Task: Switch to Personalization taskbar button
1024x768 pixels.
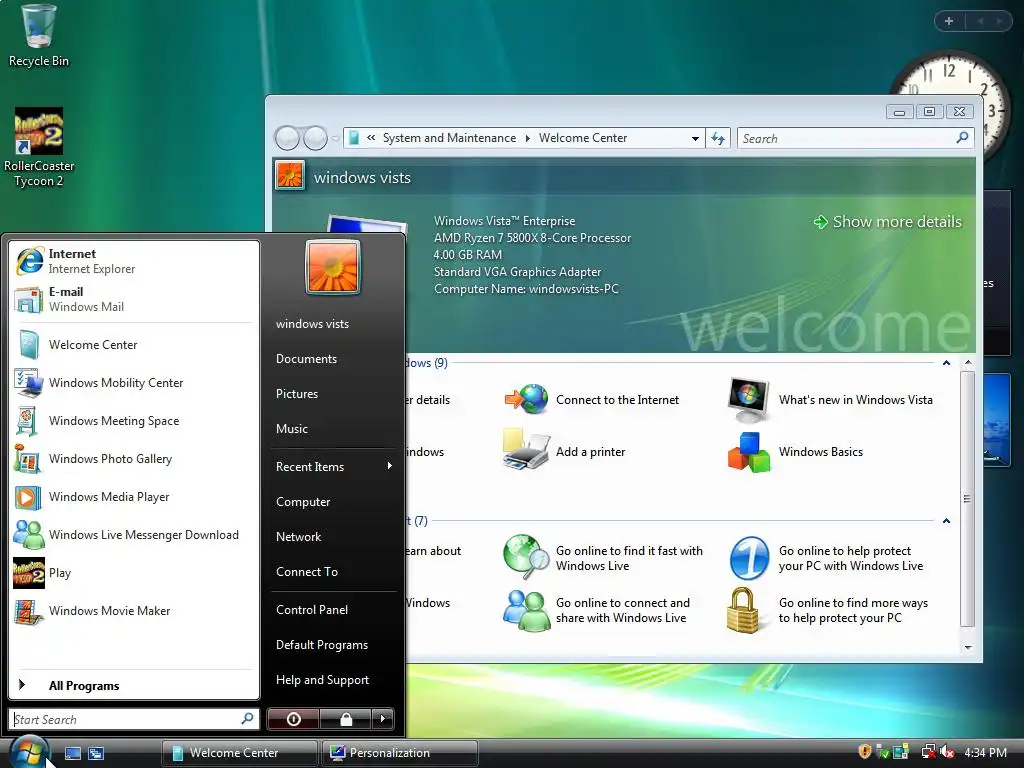Action: (x=400, y=753)
